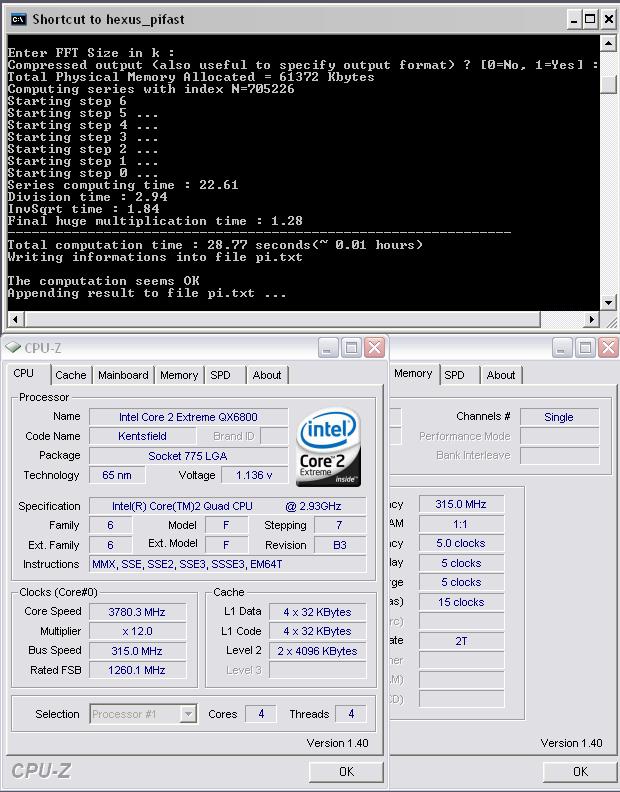Click console horizontal scrollbar right arrow

click(x=591, y=319)
